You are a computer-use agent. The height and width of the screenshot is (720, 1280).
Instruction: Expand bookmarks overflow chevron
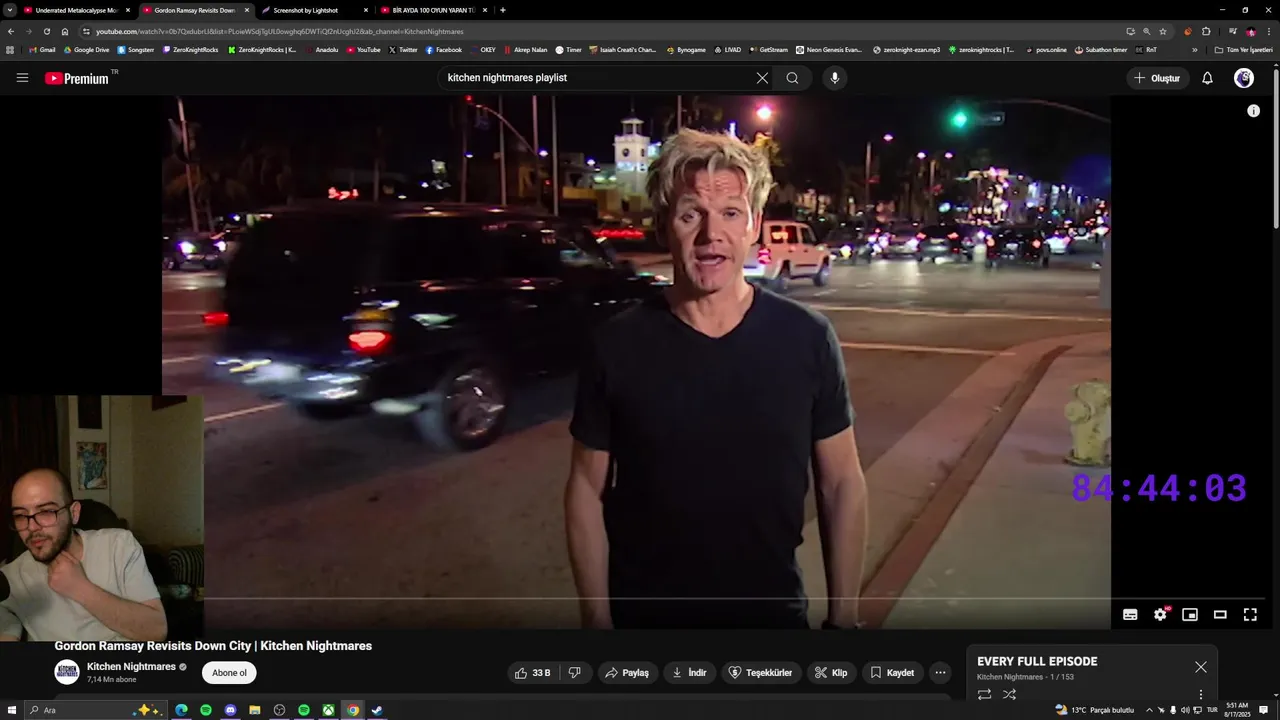(1194, 49)
